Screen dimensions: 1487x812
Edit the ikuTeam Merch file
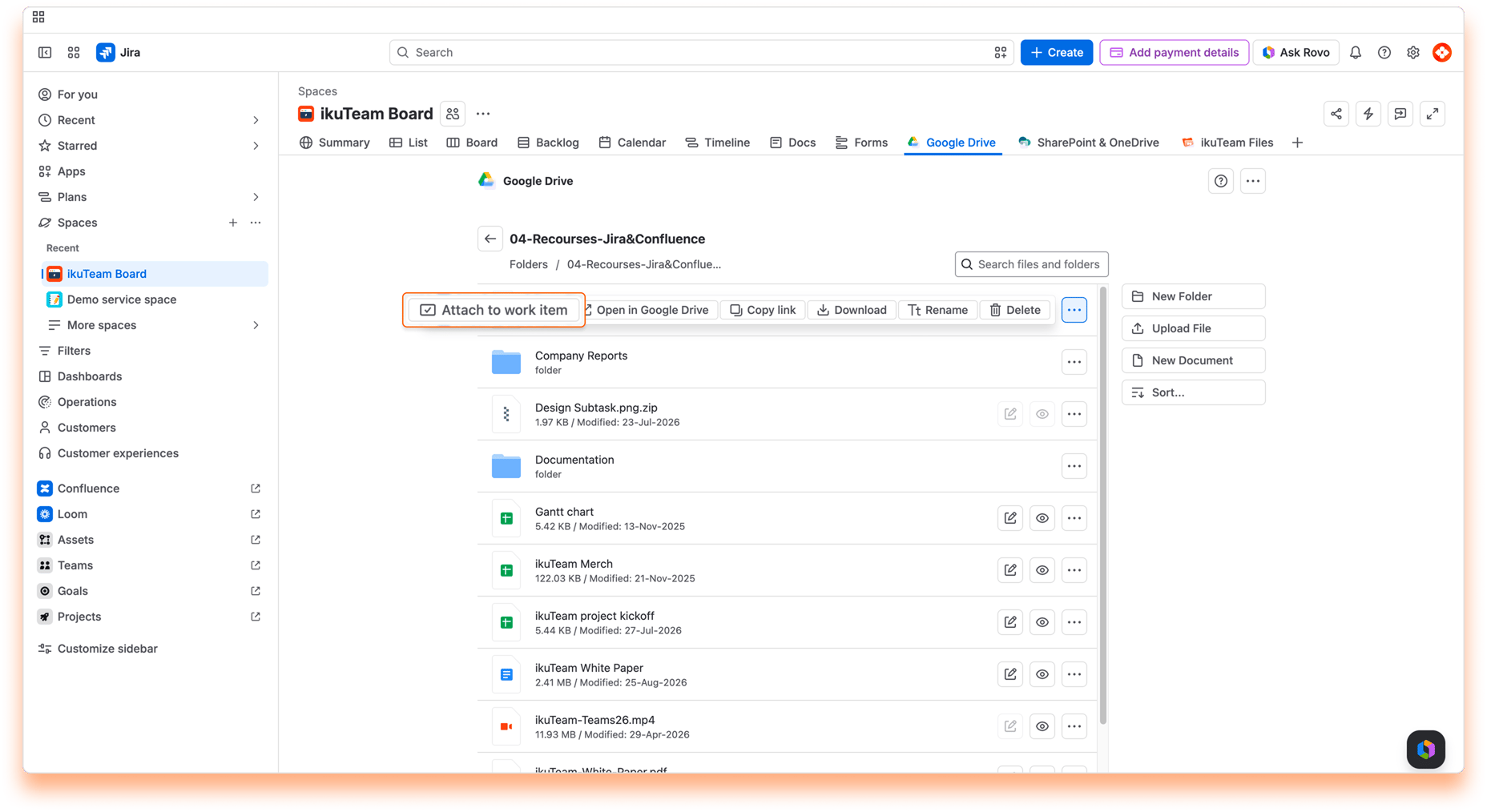(x=1010, y=570)
